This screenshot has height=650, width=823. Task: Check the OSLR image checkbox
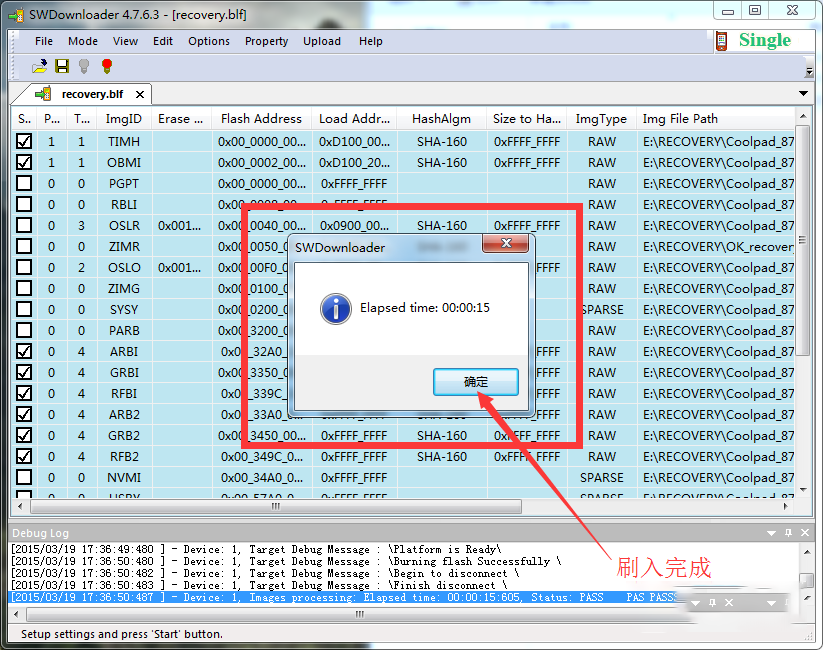point(24,225)
